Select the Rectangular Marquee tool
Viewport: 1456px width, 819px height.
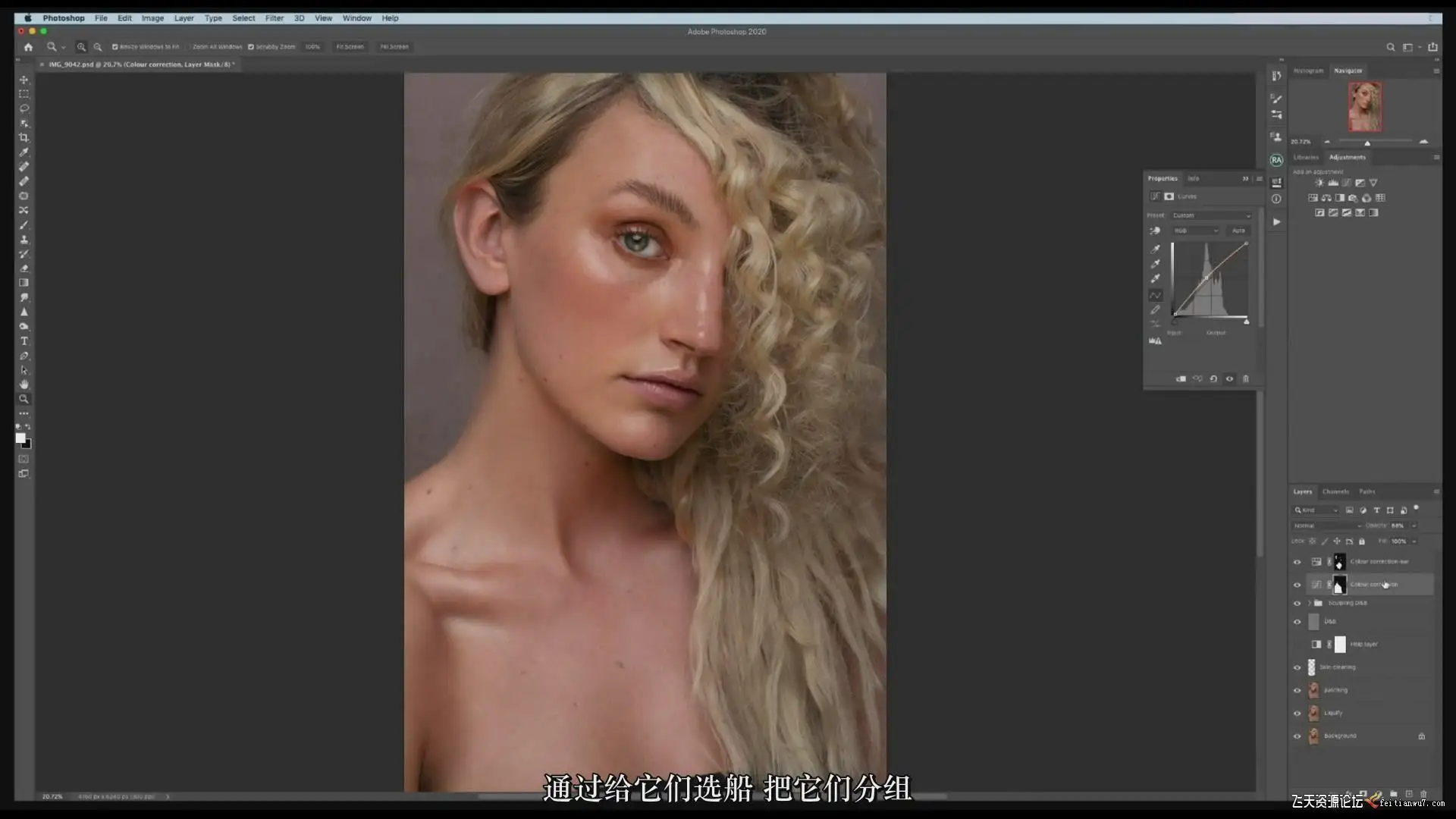[x=24, y=94]
